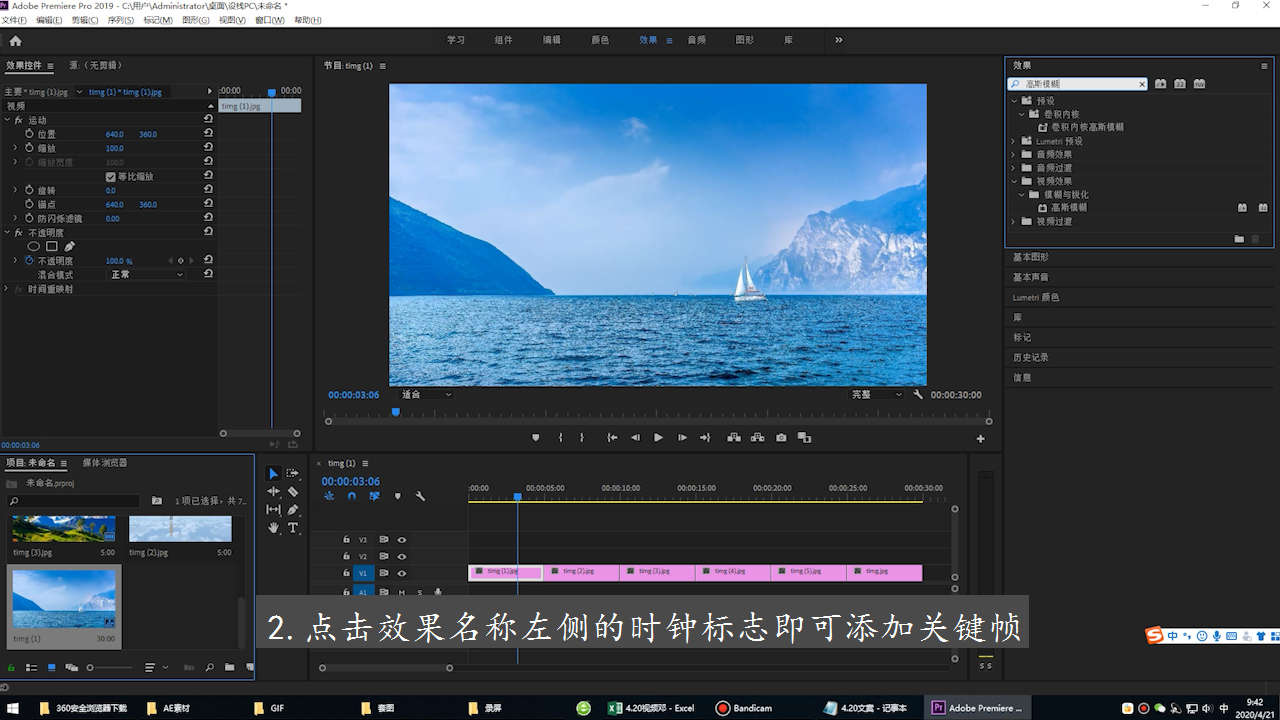Expand the 音频效果 folder
1280x720 pixels.
click(x=1014, y=155)
